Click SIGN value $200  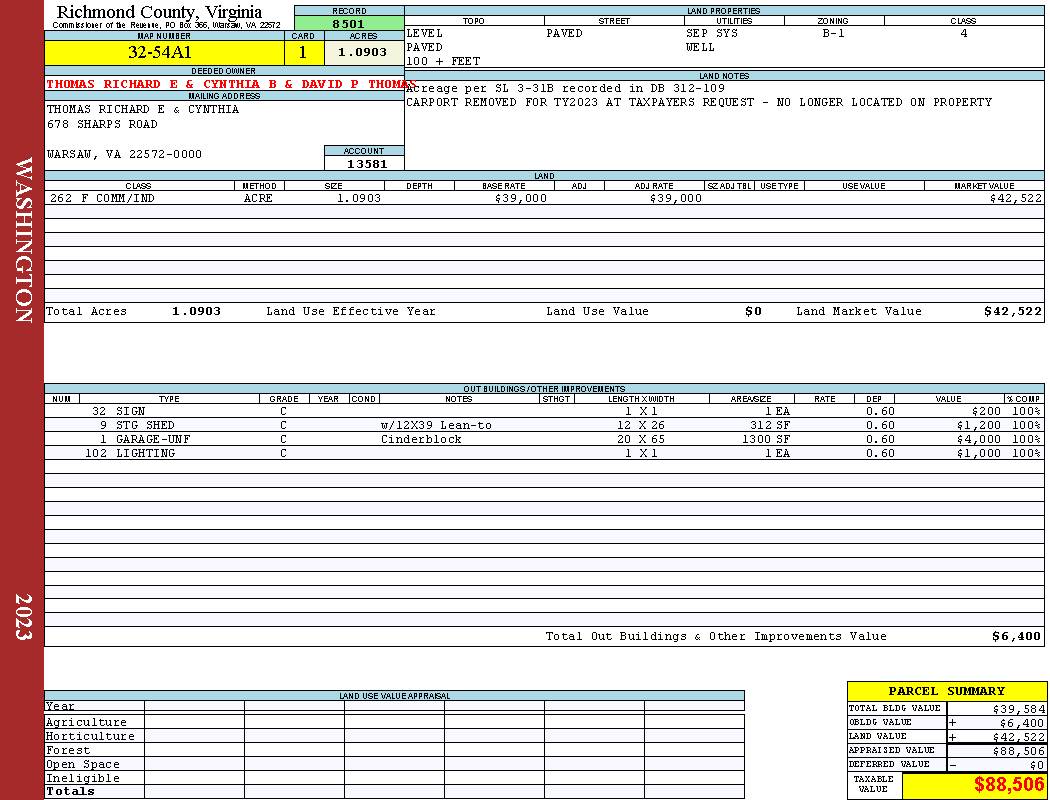tap(986, 411)
